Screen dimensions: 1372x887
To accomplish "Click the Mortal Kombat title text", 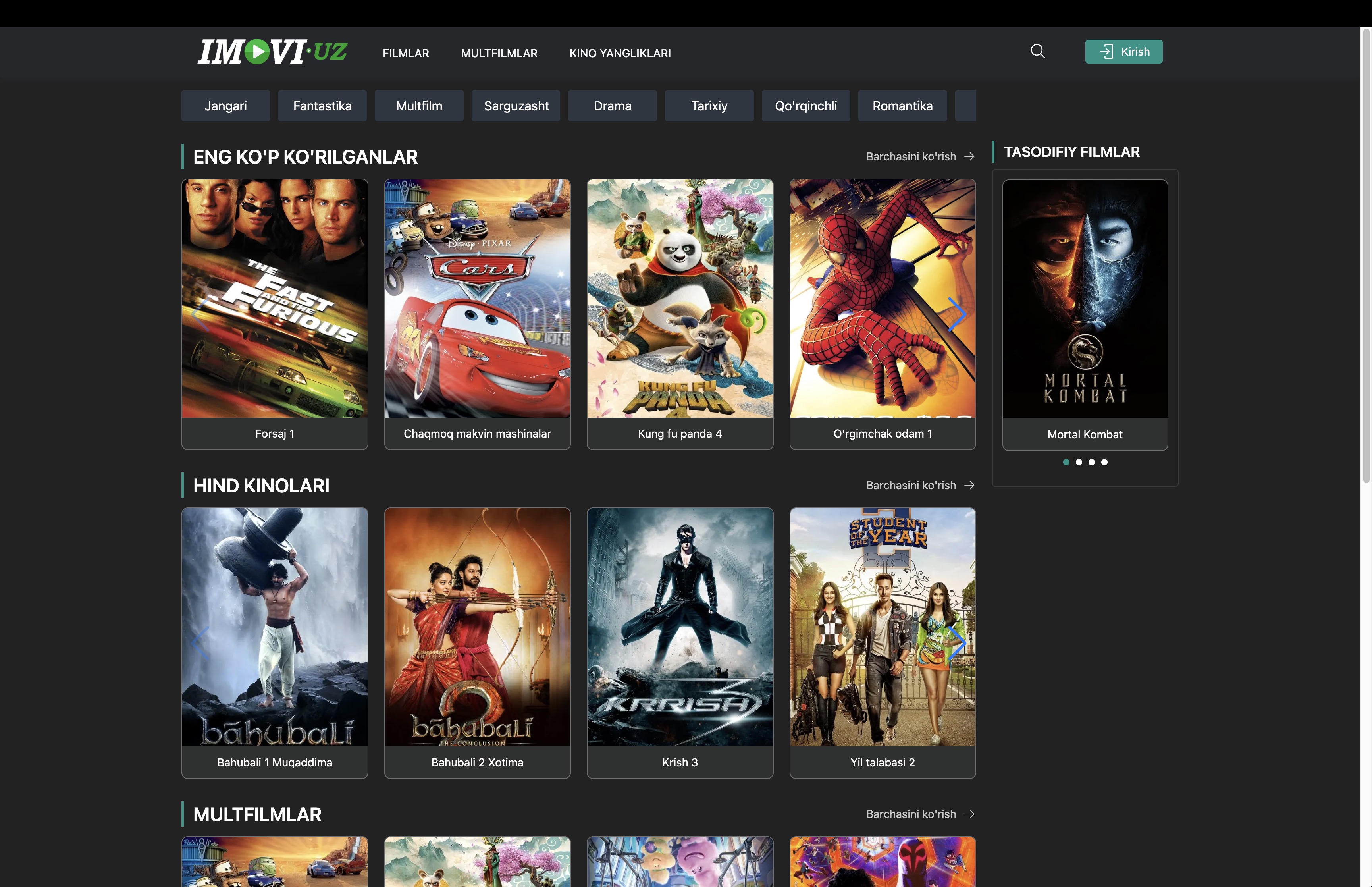I will click(x=1085, y=435).
